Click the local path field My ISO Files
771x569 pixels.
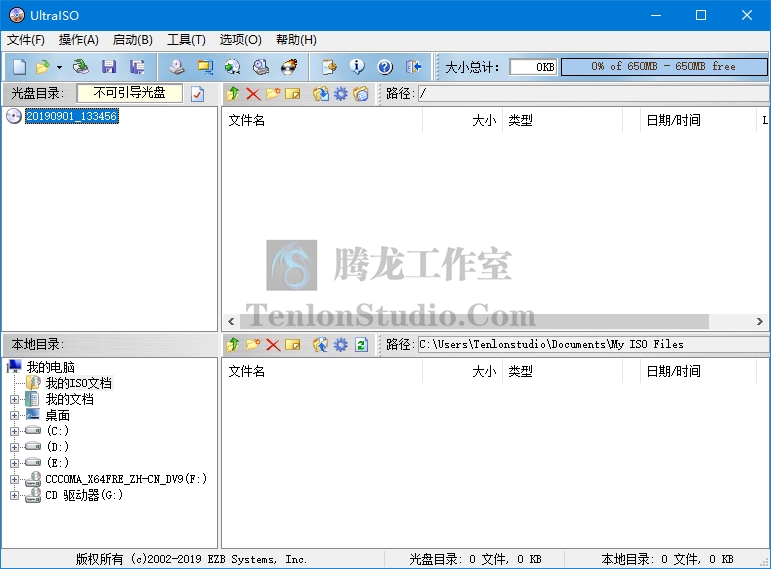tap(593, 344)
